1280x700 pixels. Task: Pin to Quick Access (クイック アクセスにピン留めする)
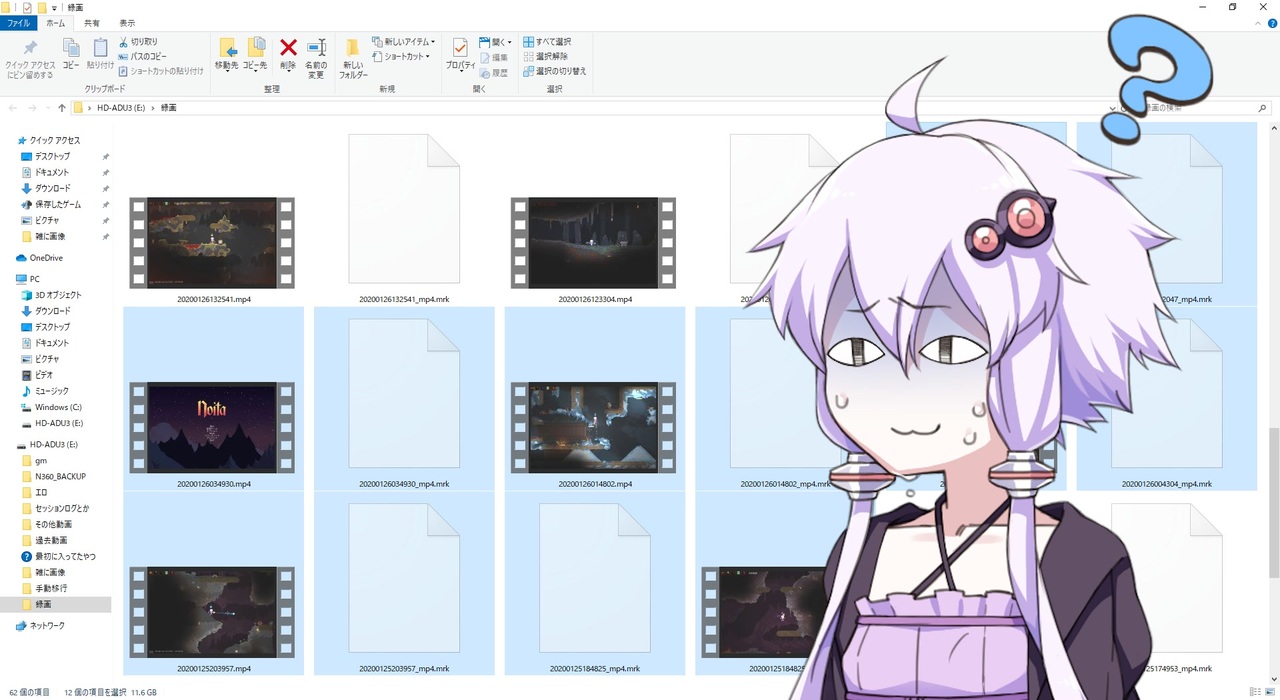[x=30, y=59]
